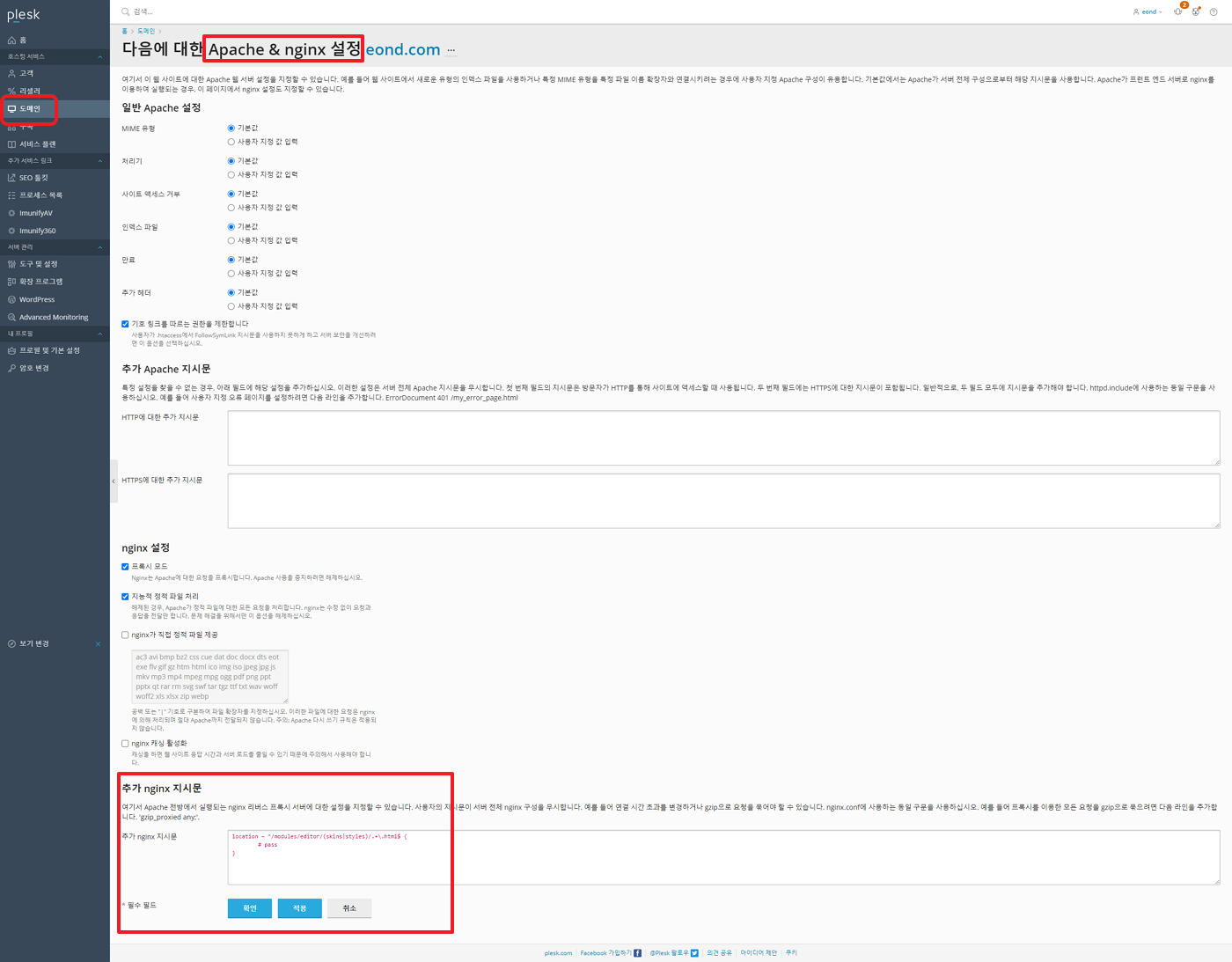Select 기본값 for MIME 유형
The image size is (1232, 962).
point(231,129)
